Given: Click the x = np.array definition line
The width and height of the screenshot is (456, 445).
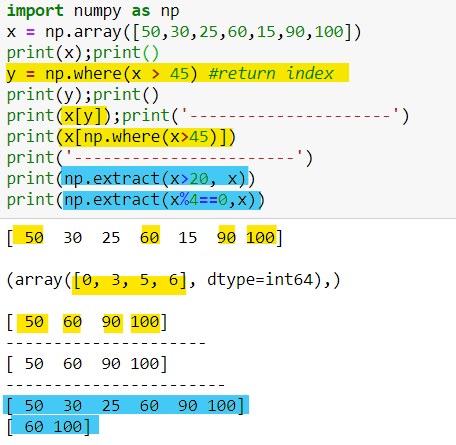Looking at the screenshot, I should click(184, 32).
